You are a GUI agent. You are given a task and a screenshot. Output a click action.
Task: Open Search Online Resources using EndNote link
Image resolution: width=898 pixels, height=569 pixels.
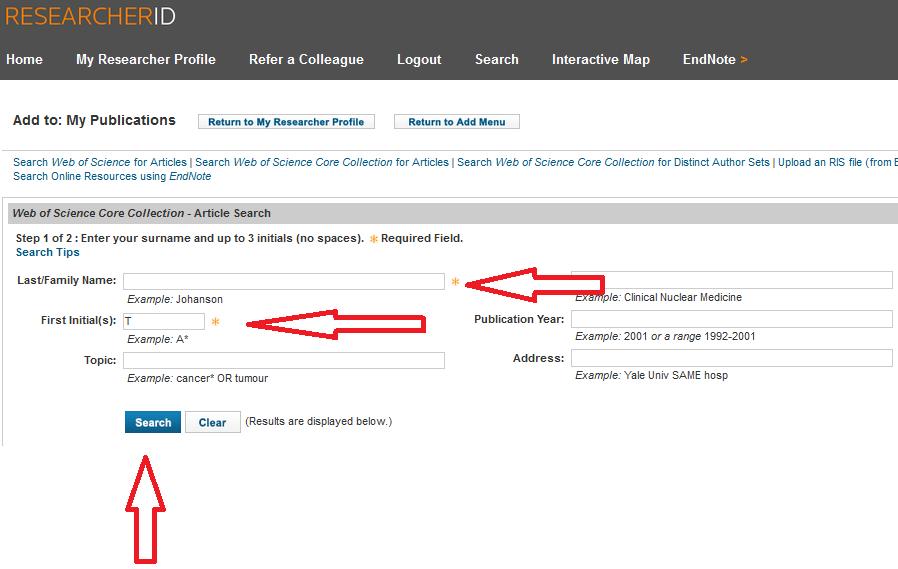pos(112,176)
